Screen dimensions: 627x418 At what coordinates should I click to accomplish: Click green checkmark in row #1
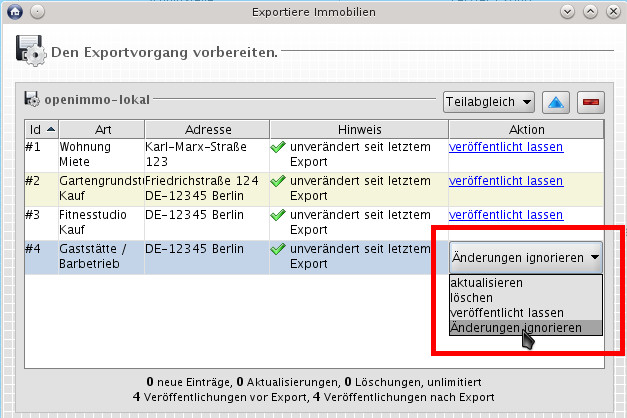pyautogui.click(x=278, y=147)
